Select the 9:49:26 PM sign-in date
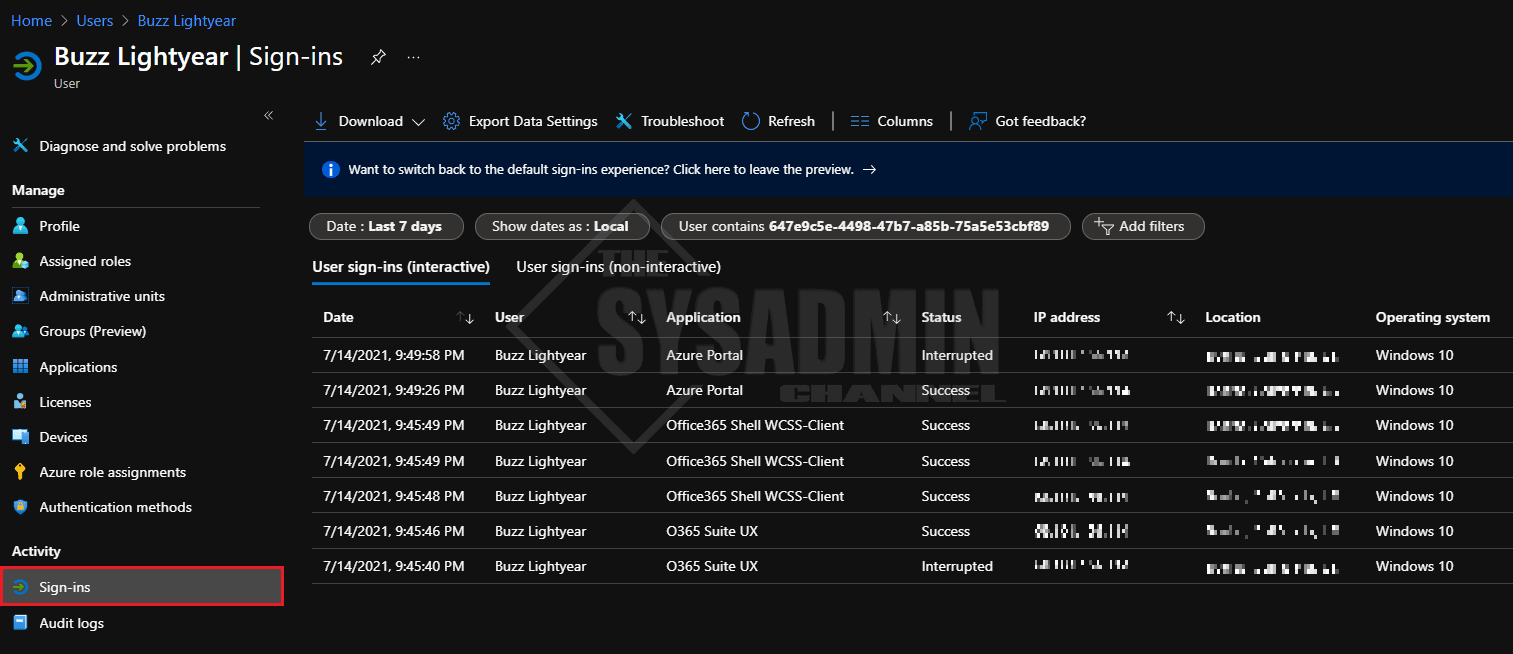 click(x=393, y=390)
